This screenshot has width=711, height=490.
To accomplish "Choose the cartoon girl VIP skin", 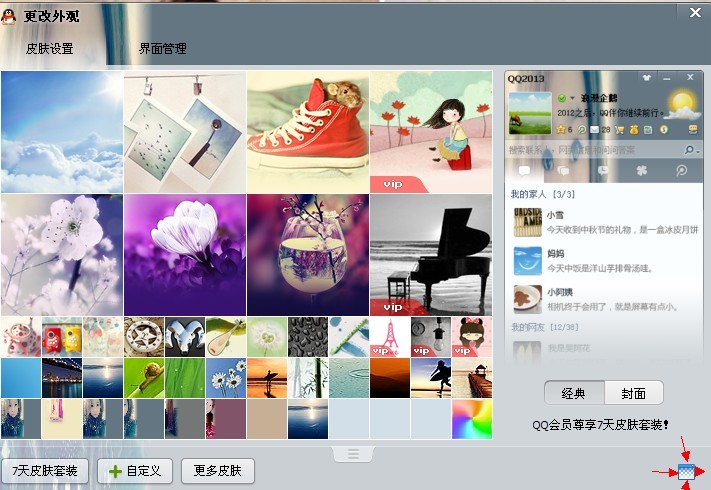I will (431, 132).
